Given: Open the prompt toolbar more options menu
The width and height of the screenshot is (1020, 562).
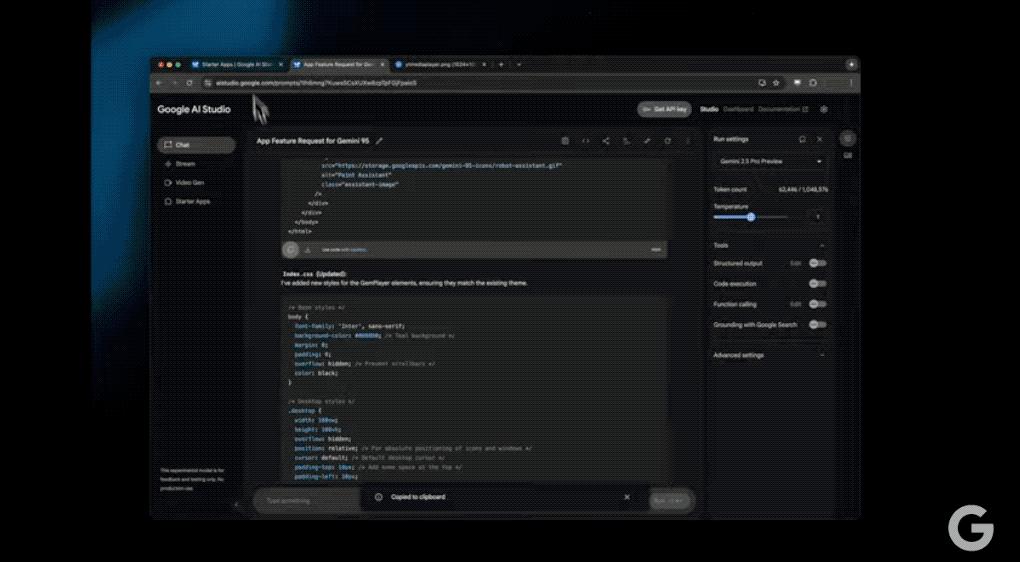Looking at the screenshot, I should click(688, 140).
